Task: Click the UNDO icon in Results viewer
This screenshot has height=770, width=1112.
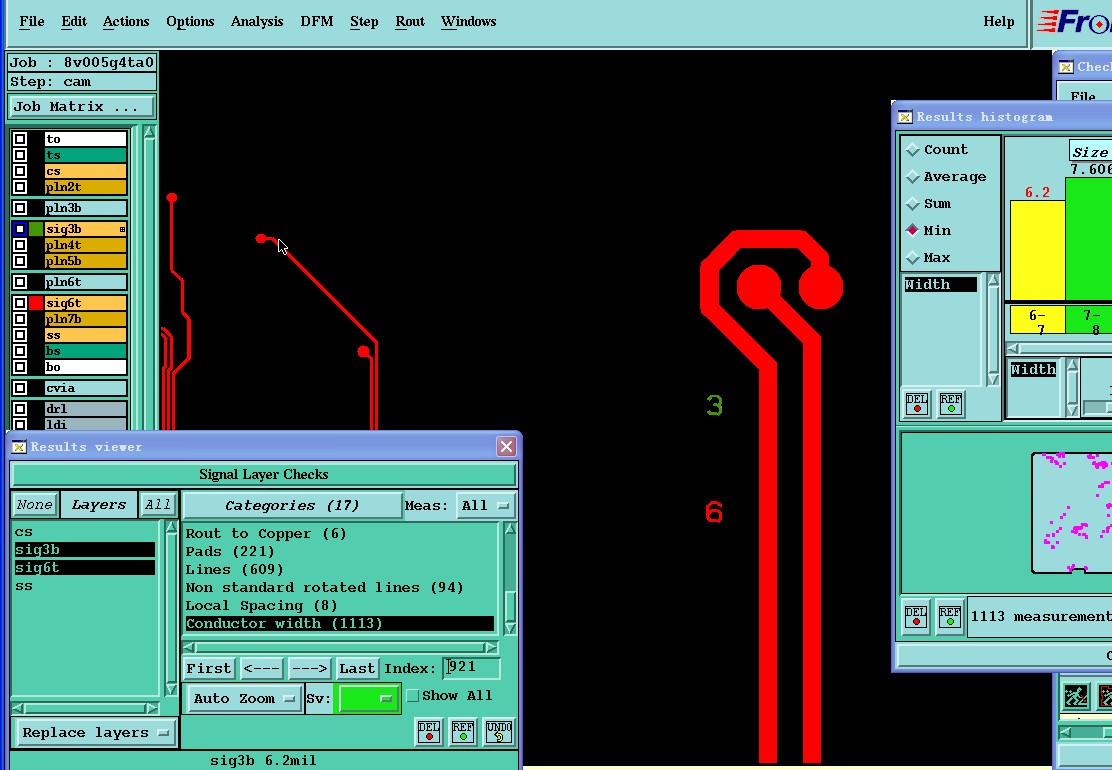Action: 499,732
